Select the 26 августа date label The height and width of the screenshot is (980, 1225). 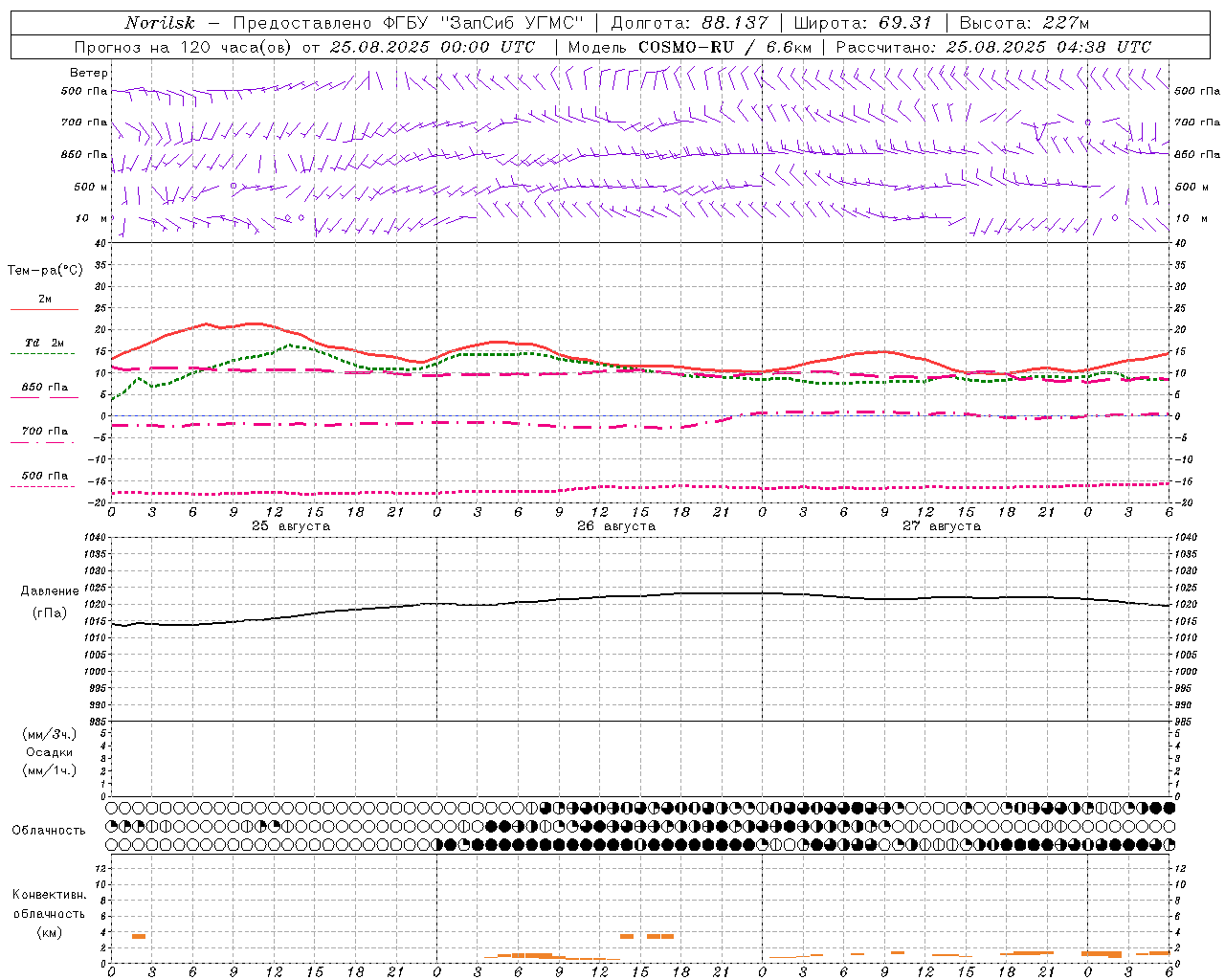tap(616, 526)
